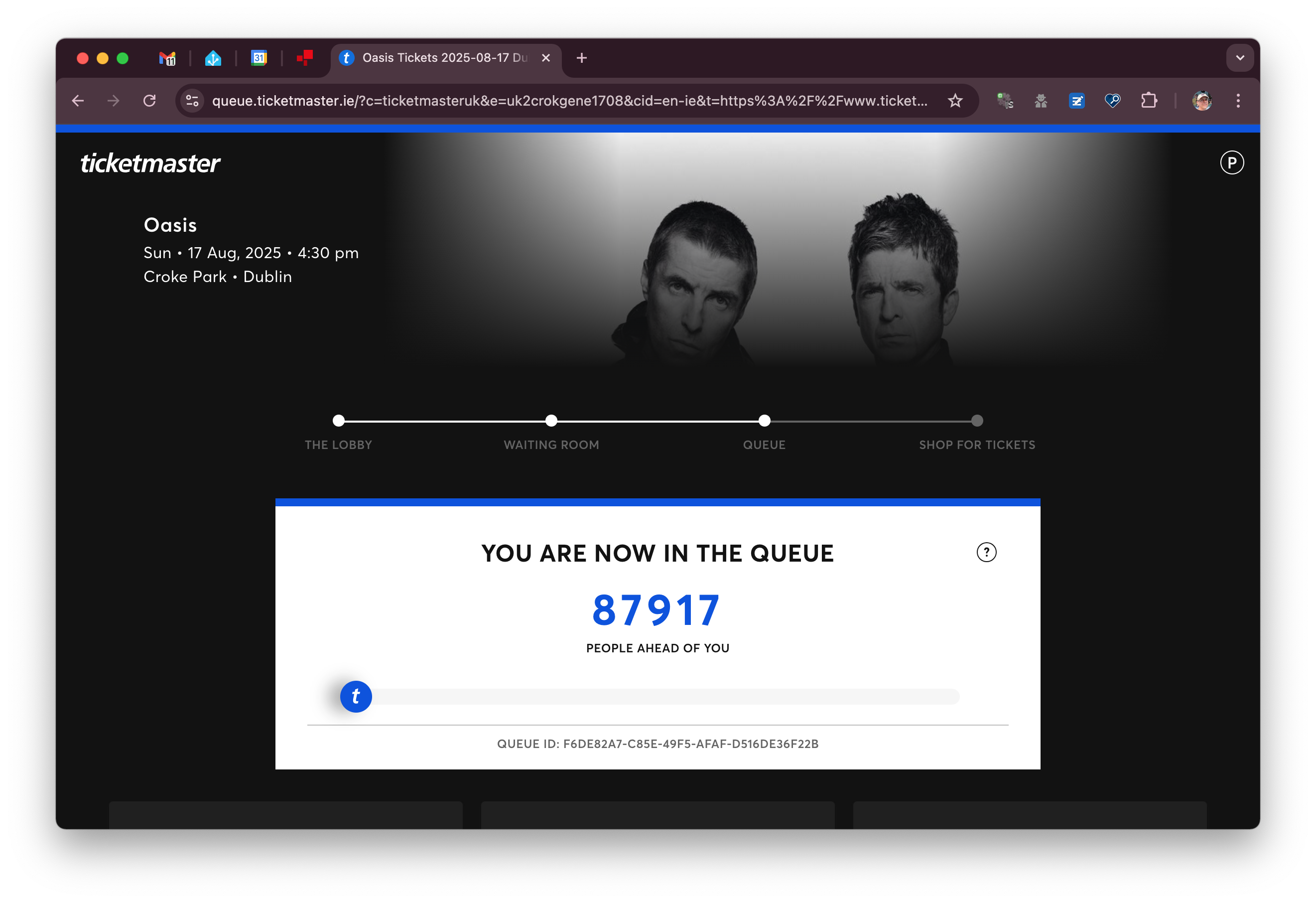The image size is (1316, 903).
Task: Click the 87917 people ahead number
Action: pos(657,610)
